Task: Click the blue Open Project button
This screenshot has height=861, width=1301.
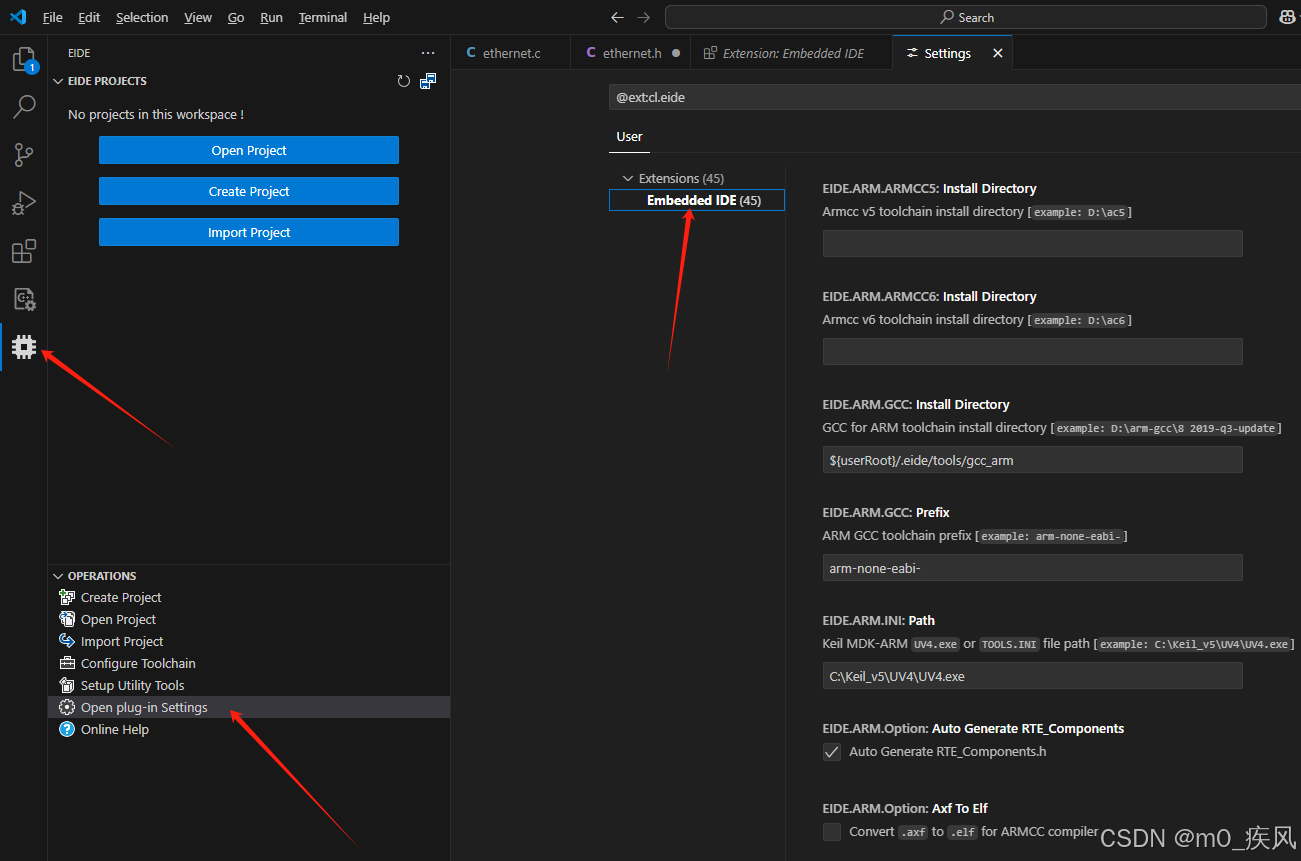Action: 249,150
